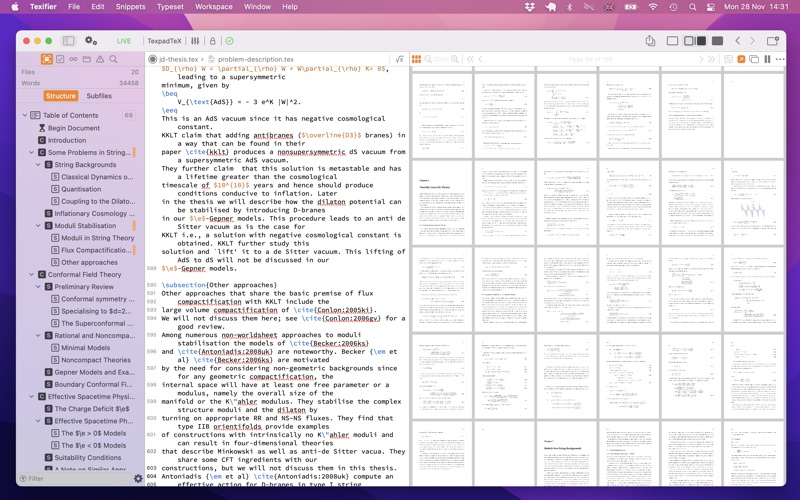
Task: Open typeset settings gears icon
Action: point(91,41)
